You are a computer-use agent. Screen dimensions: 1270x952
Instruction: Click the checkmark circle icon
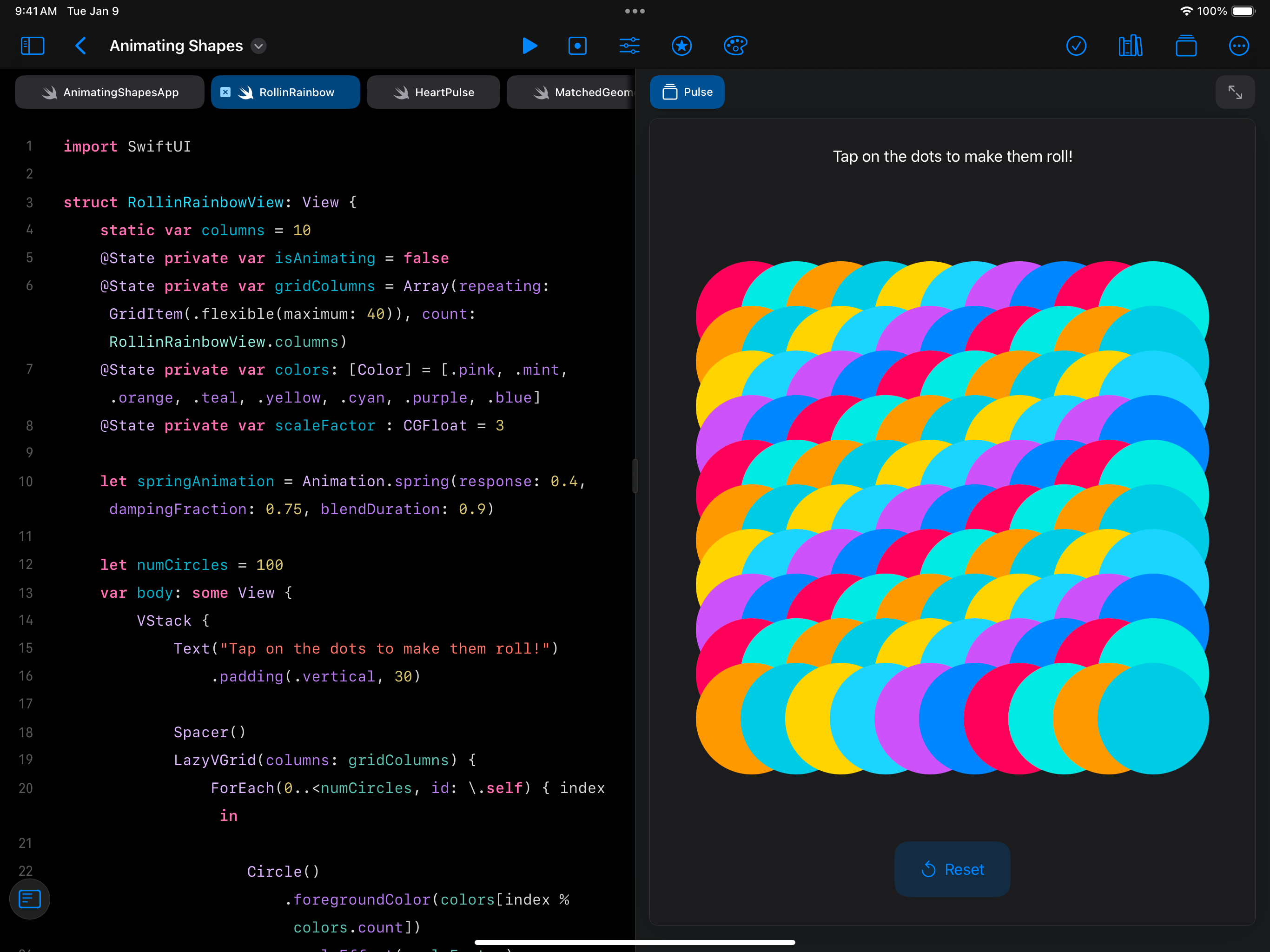(x=1076, y=46)
